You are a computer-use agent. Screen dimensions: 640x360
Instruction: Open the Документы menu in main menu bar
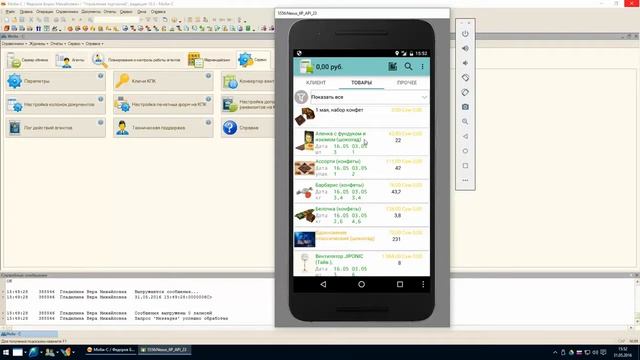[91, 12]
